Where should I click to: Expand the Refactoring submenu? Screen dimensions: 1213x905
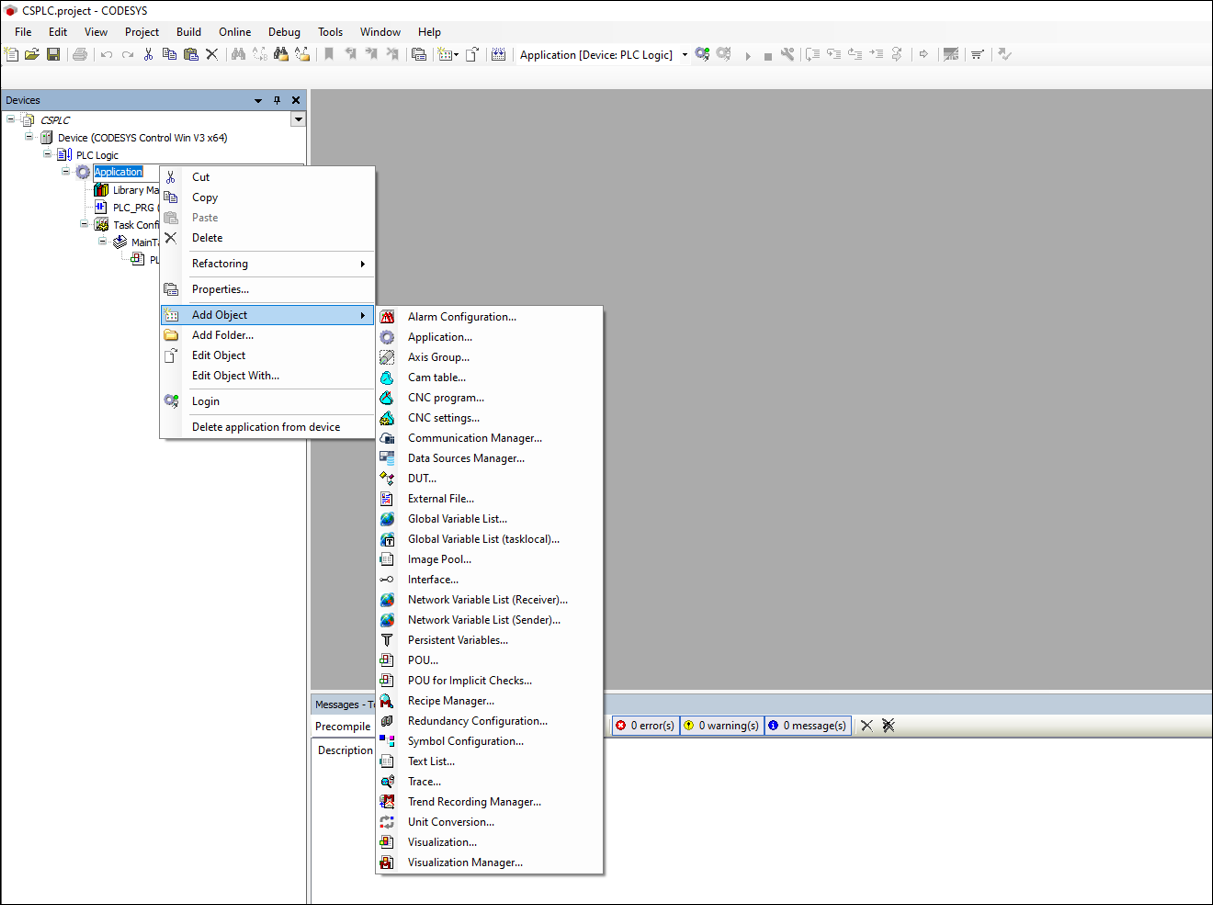tap(219, 263)
